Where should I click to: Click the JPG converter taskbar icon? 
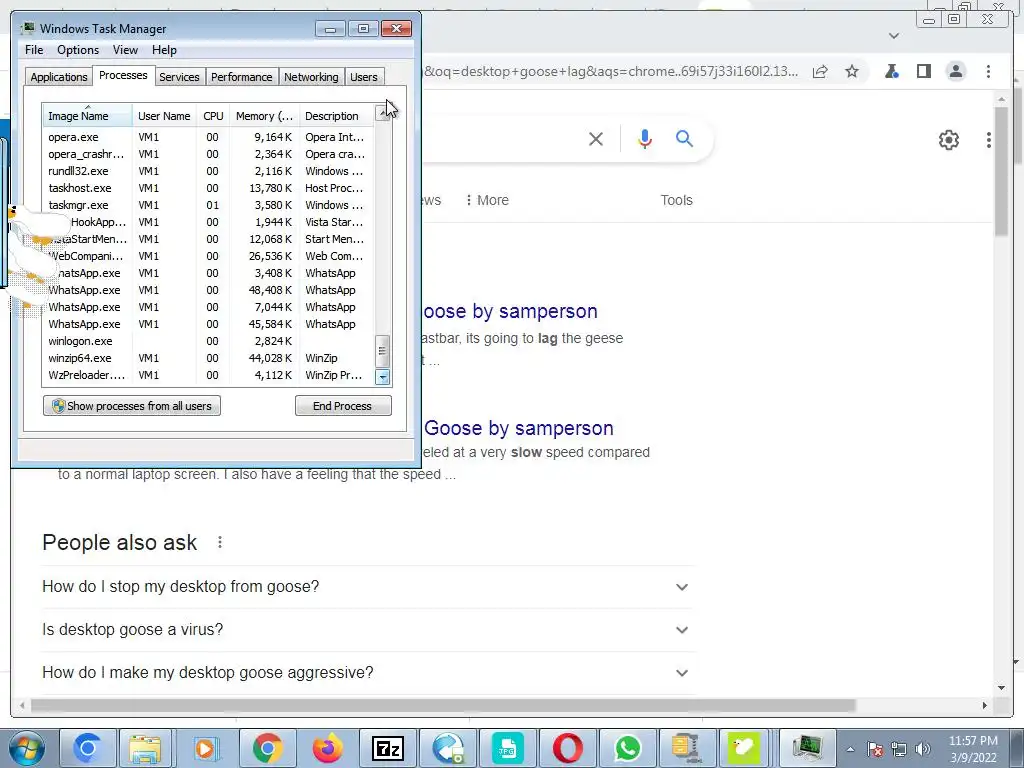pos(507,748)
